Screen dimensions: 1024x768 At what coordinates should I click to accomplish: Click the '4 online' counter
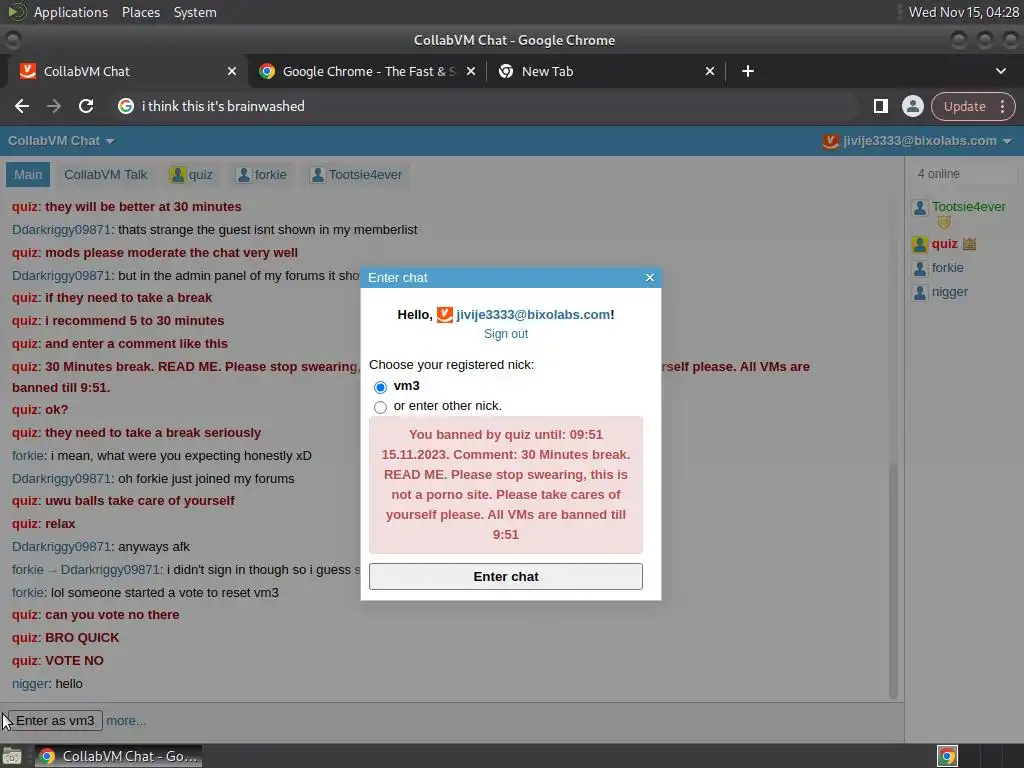[938, 174]
